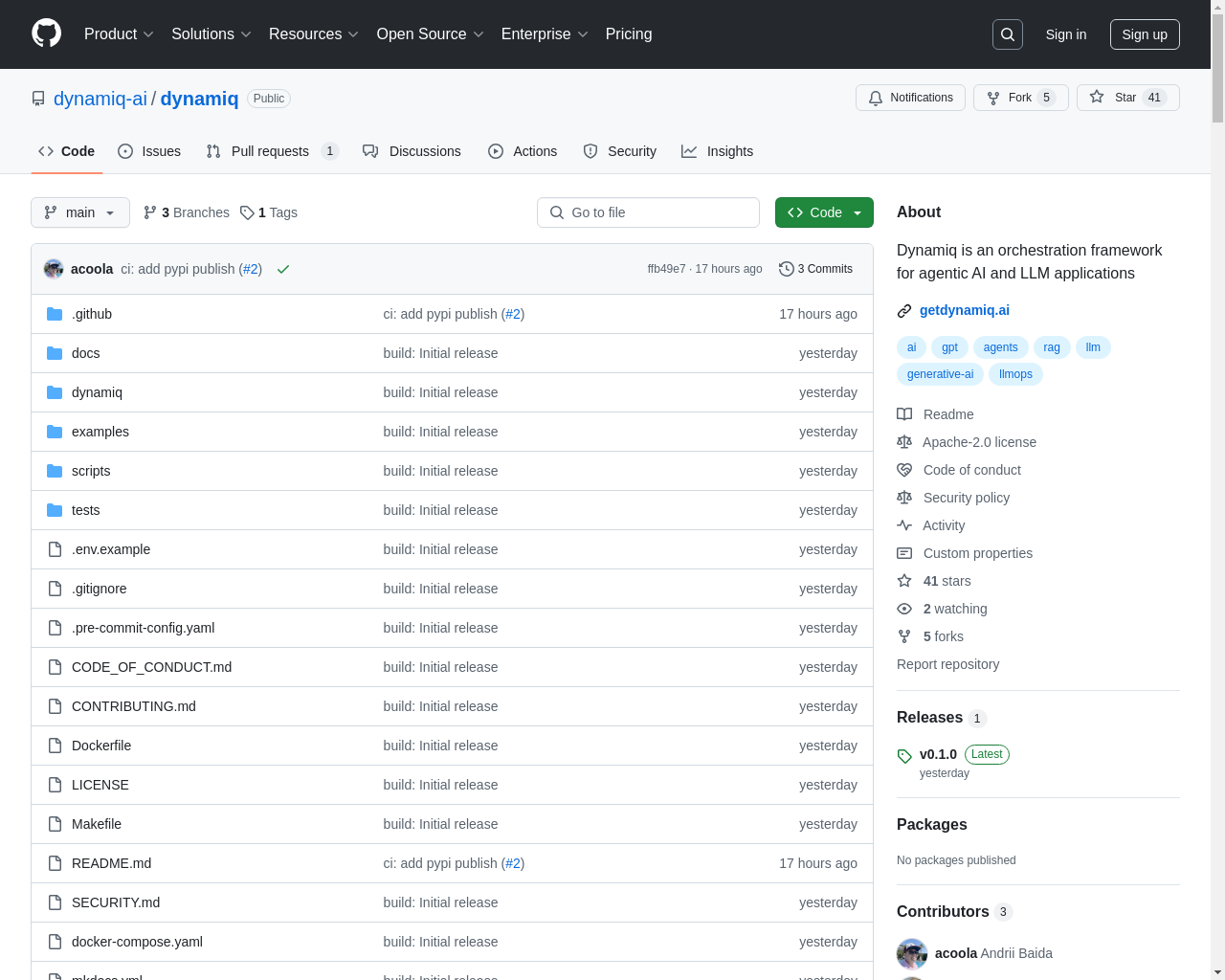Image resolution: width=1225 pixels, height=980 pixels.
Task: Click the green commit status checkmark
Action: 283,269
